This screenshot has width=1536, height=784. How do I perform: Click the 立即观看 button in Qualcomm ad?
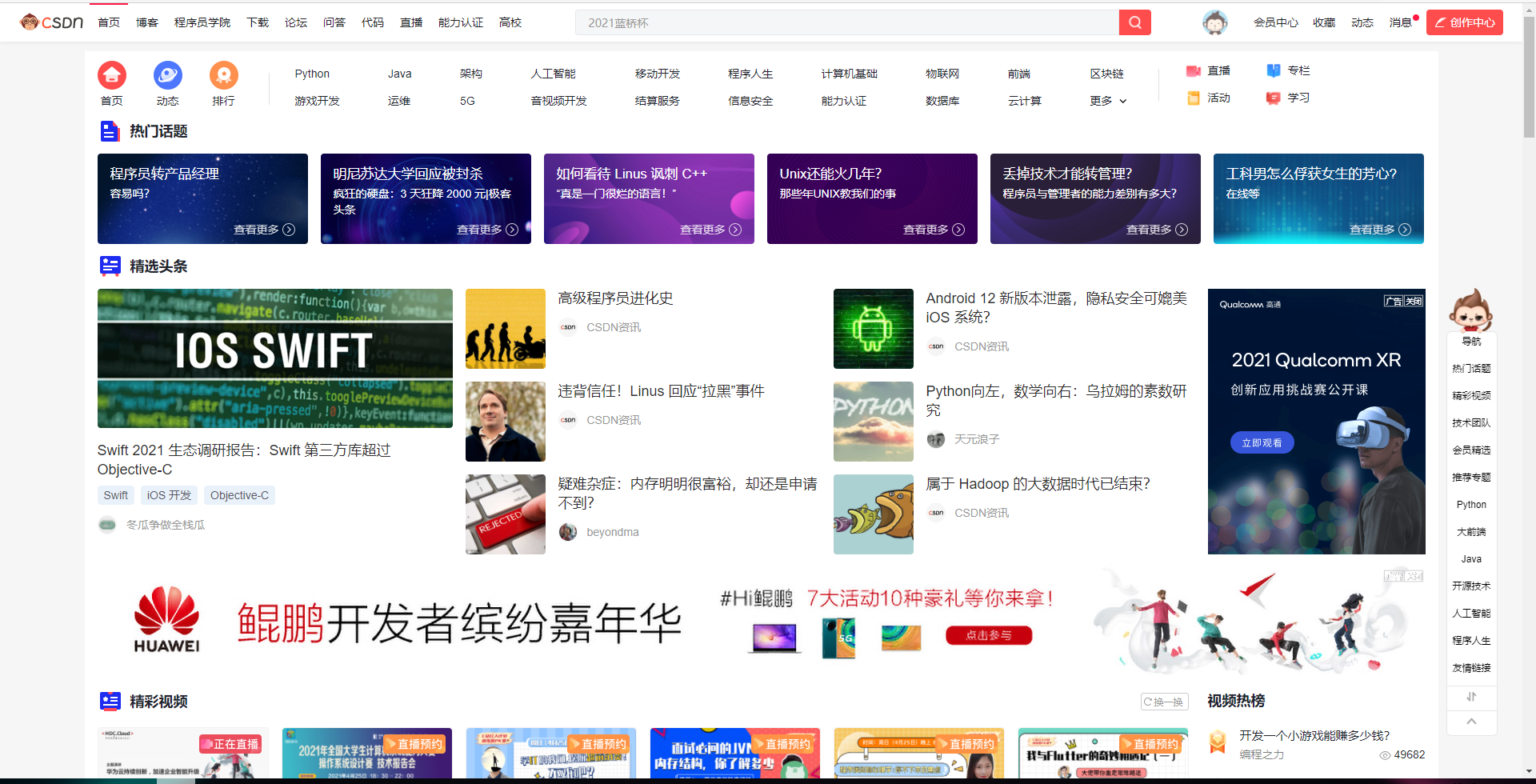(x=1262, y=442)
